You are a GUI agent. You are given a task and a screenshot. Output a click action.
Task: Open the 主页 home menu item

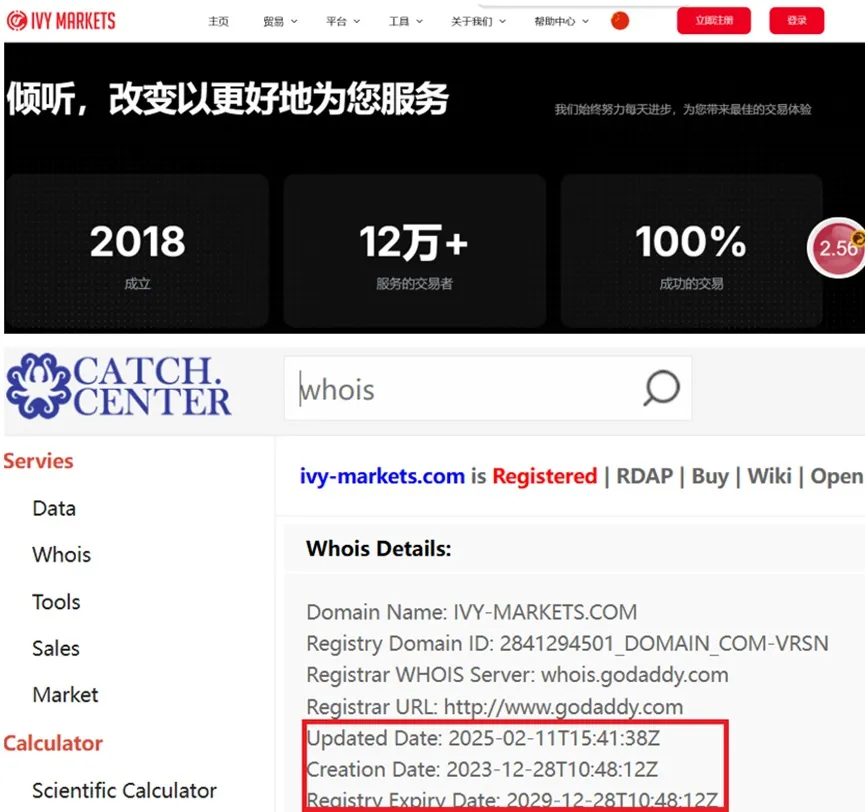(218, 22)
